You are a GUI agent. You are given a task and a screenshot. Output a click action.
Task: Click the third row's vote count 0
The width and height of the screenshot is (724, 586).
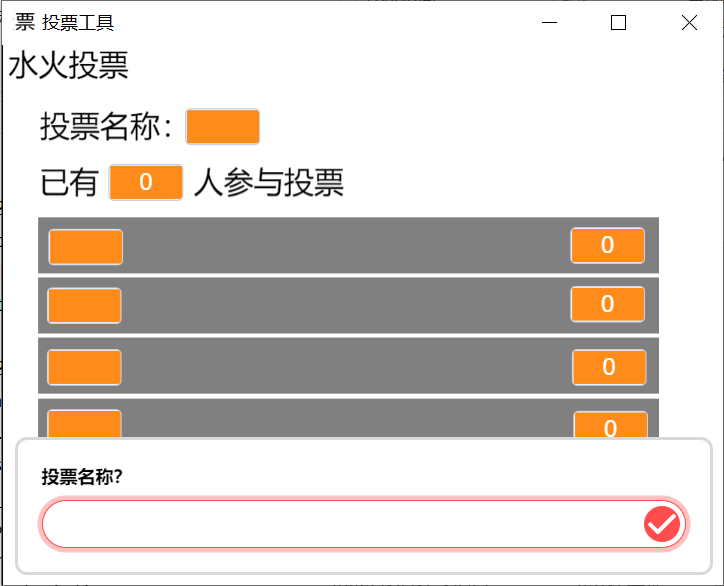(609, 367)
